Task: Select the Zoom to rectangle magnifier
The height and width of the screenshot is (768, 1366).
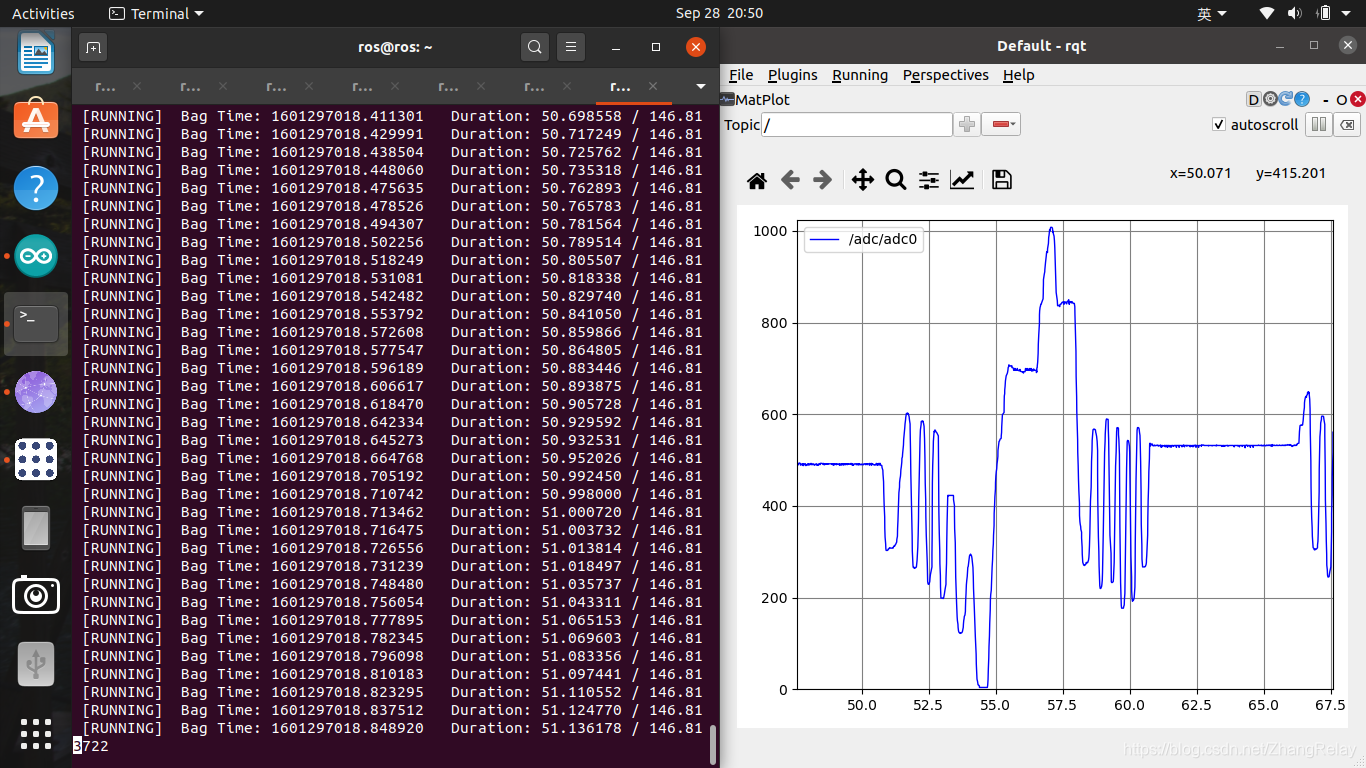Action: tap(896, 180)
